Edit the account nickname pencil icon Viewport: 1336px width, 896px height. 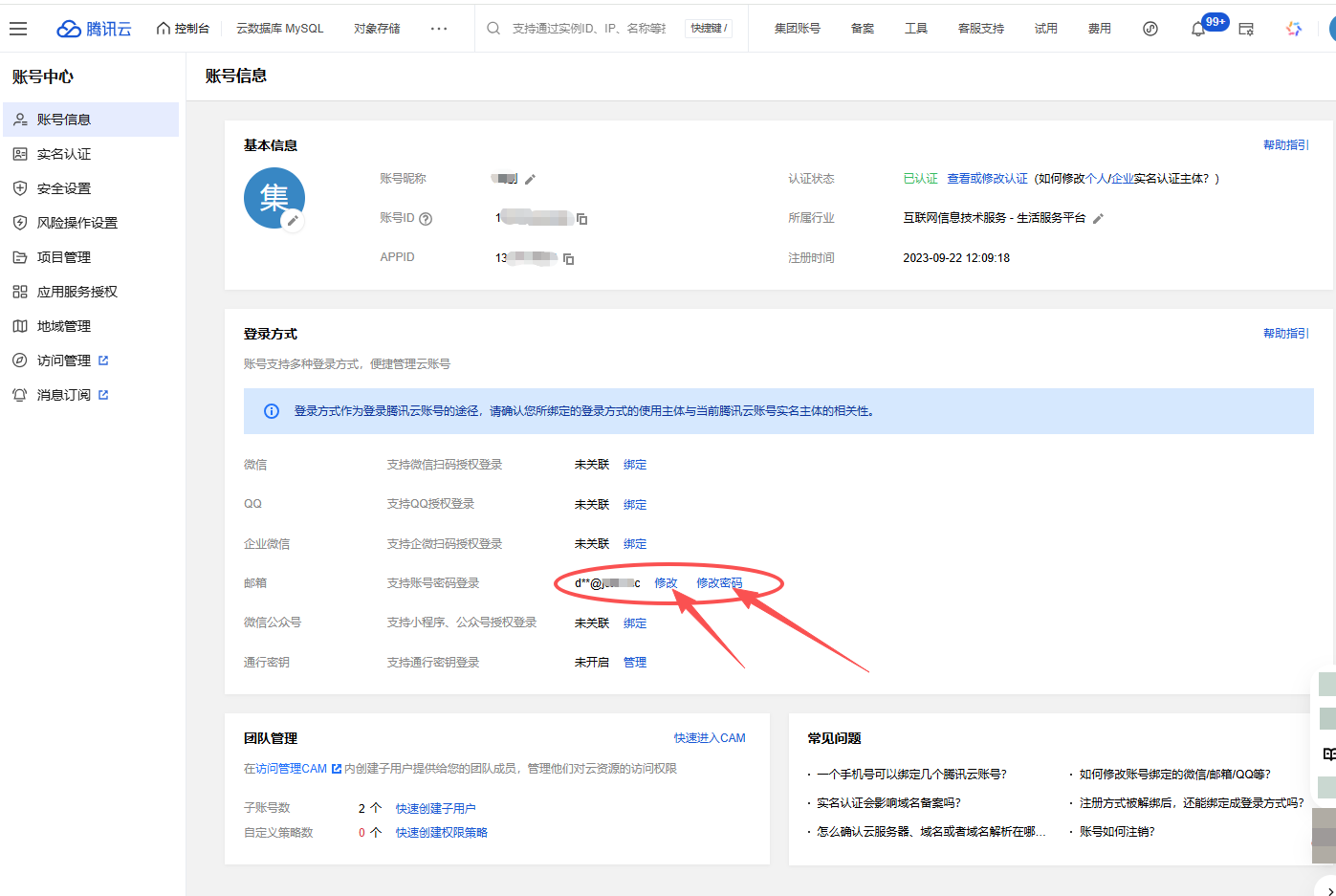point(530,179)
